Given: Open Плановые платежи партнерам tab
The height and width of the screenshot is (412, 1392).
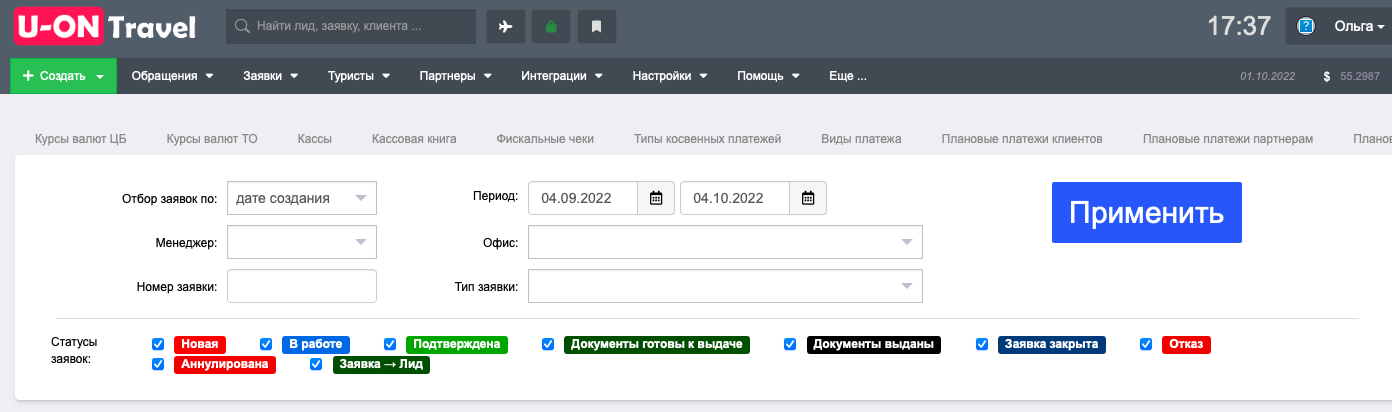Looking at the screenshot, I should pyautogui.click(x=1228, y=139).
